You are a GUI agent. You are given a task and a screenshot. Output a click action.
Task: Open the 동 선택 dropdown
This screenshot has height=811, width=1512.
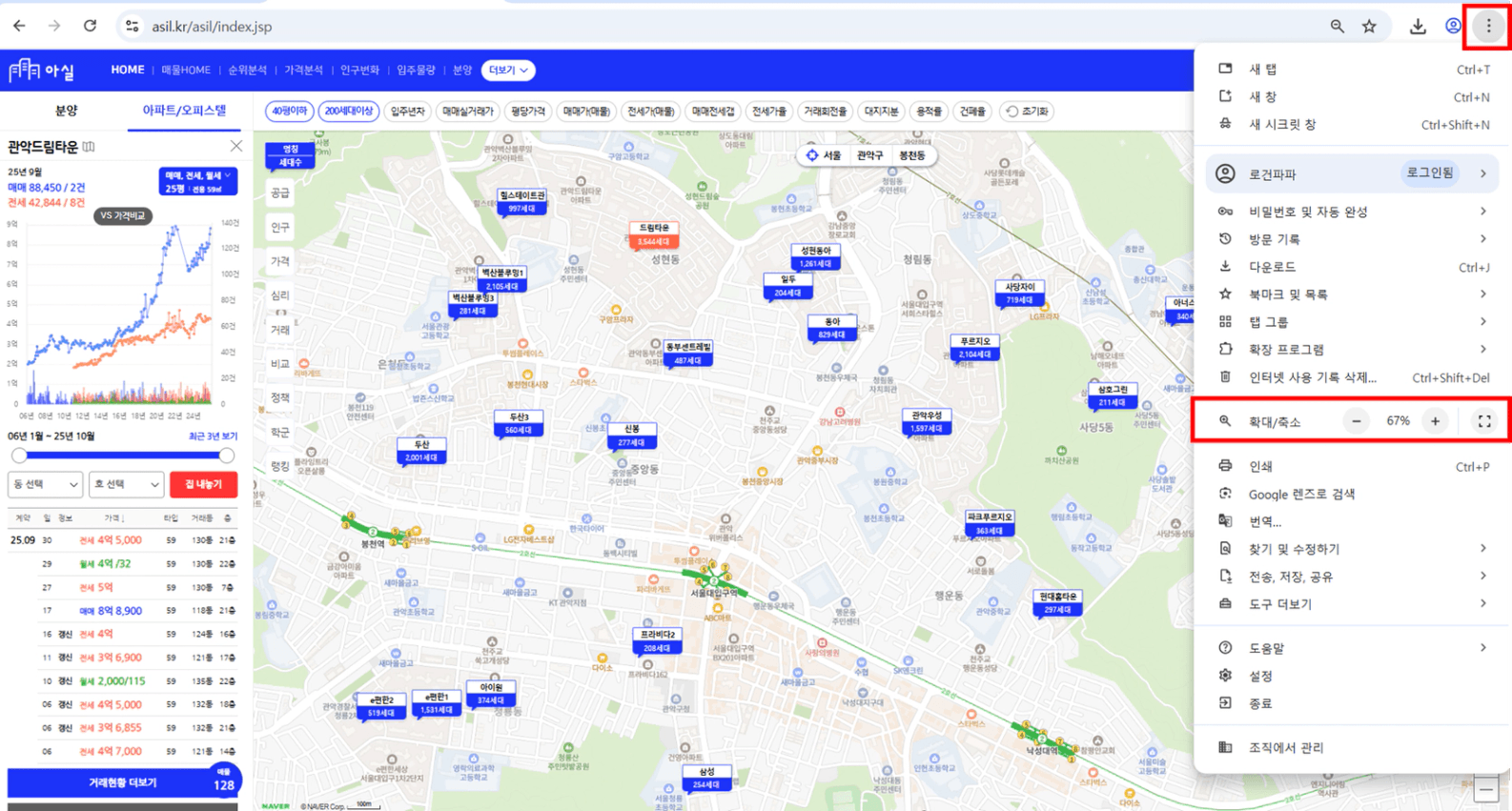(x=45, y=484)
